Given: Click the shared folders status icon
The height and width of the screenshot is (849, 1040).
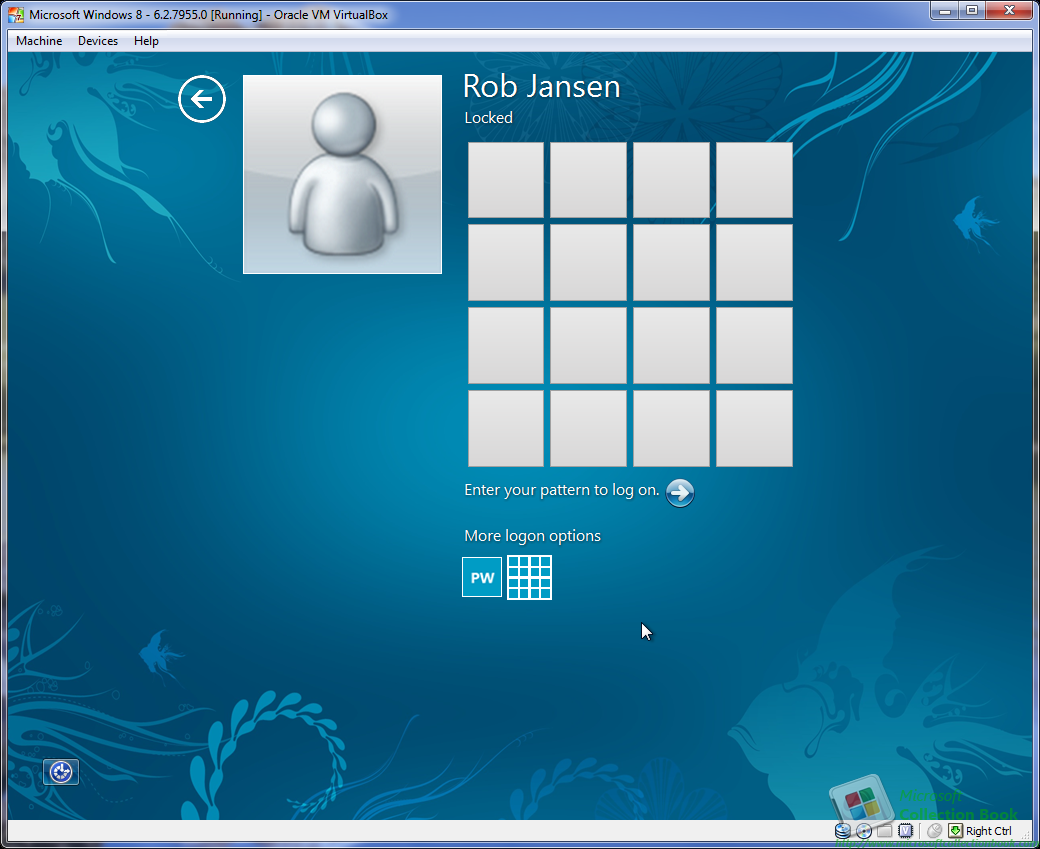Looking at the screenshot, I should [884, 830].
